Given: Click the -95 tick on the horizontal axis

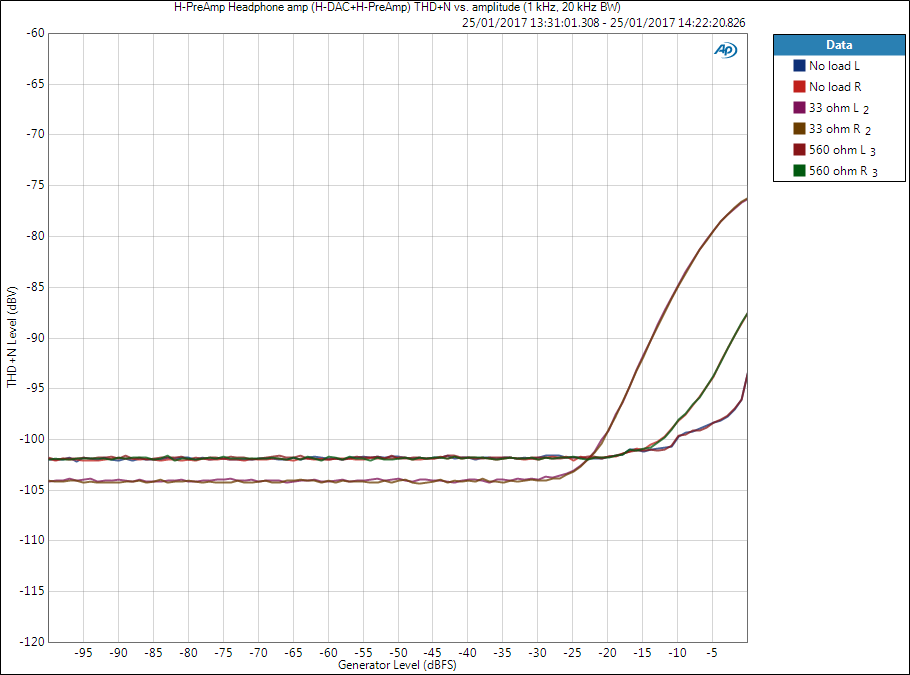Looking at the screenshot, I should click(x=84, y=652).
